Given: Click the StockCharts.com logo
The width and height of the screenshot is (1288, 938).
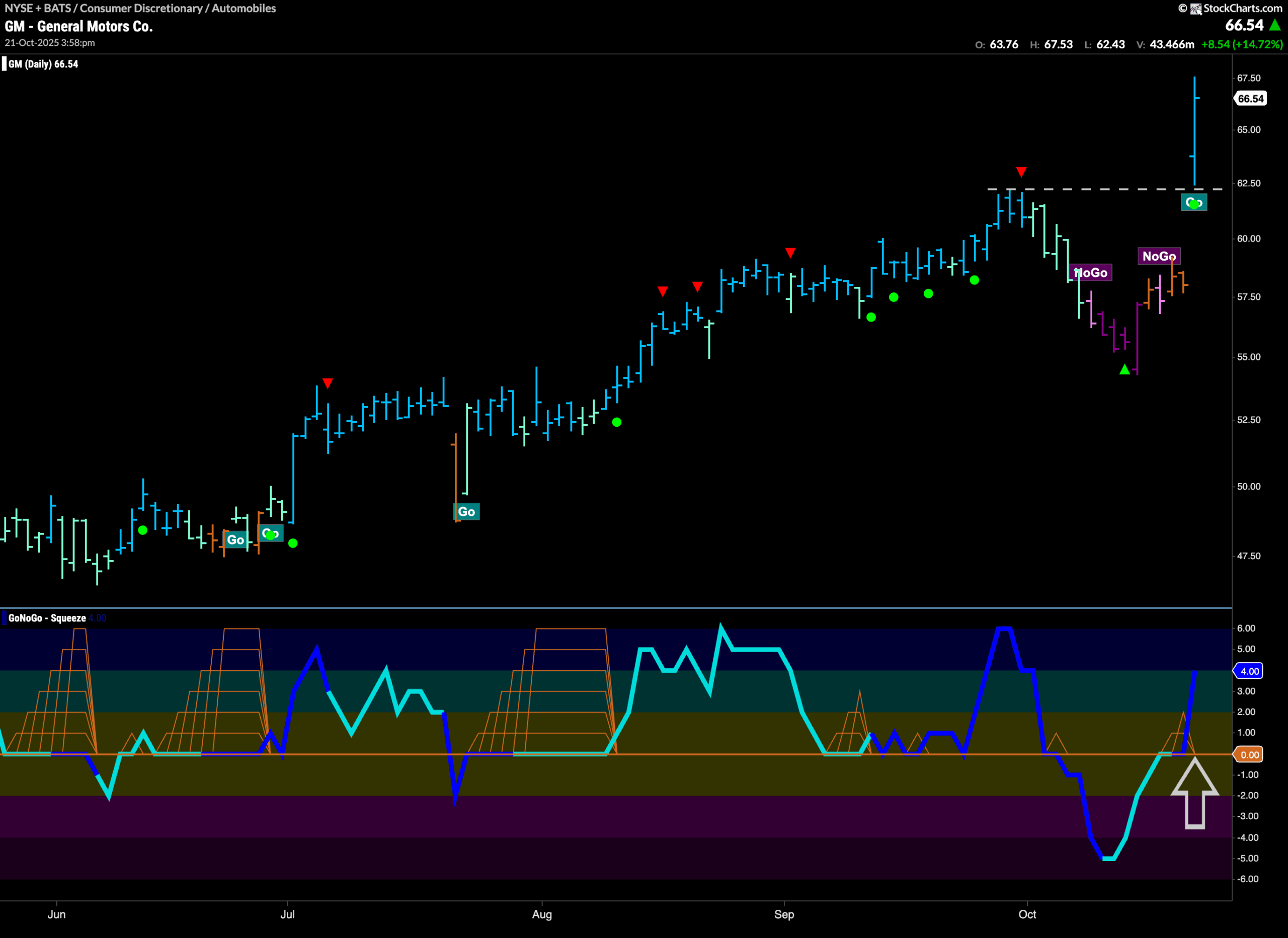Looking at the screenshot, I should [1241, 9].
